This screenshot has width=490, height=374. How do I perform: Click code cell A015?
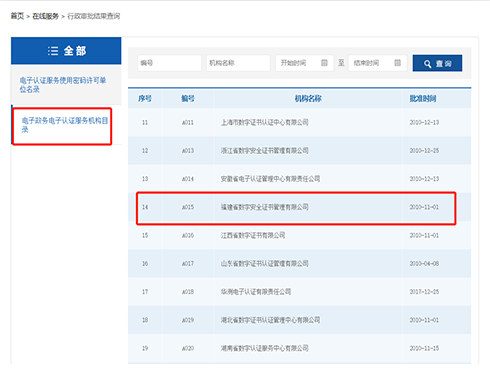tap(188, 207)
